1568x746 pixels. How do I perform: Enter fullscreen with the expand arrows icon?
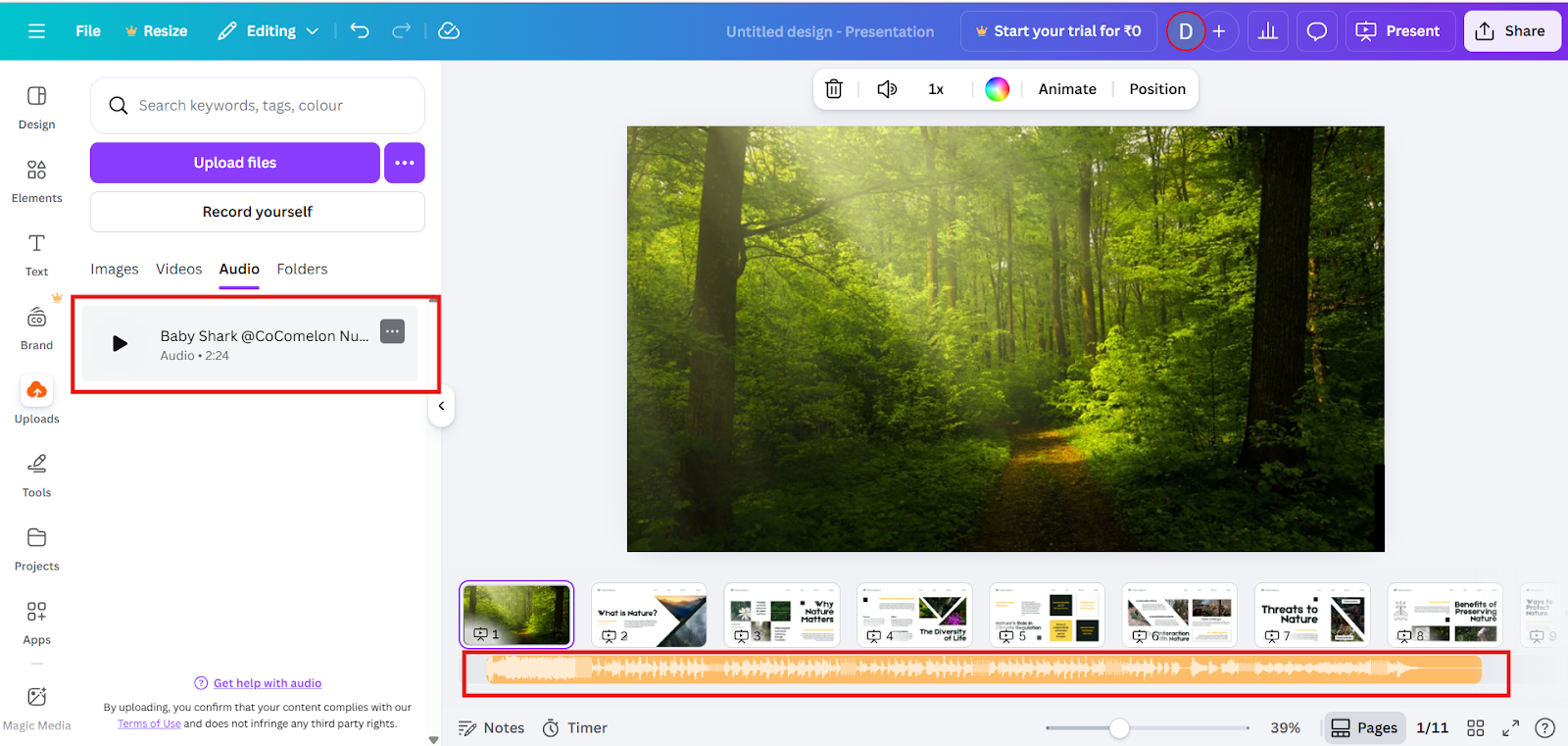coord(1510,727)
